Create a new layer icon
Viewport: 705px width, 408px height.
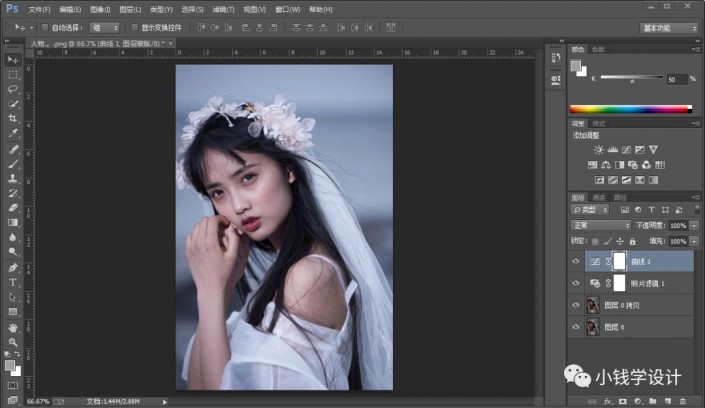point(668,401)
